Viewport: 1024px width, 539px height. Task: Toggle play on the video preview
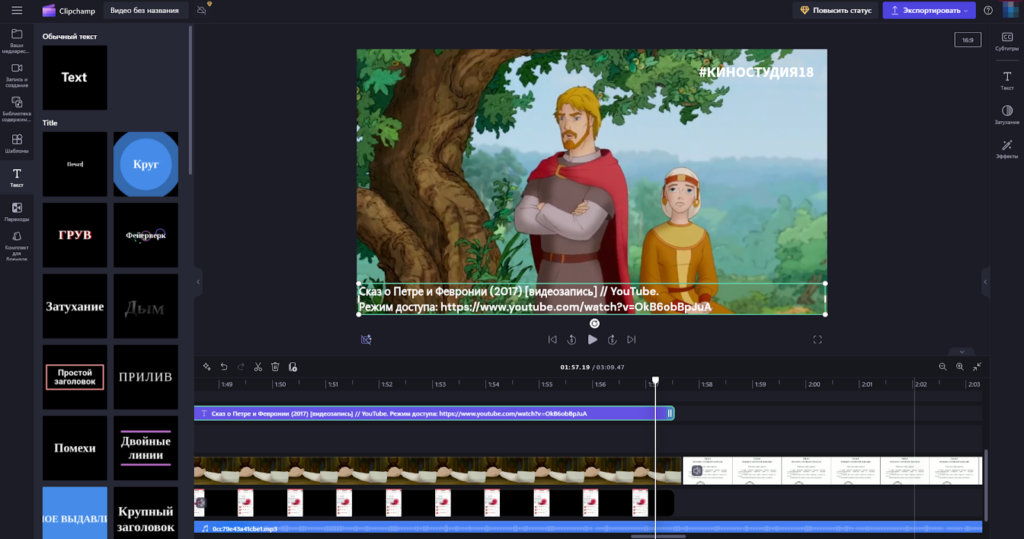(x=592, y=340)
